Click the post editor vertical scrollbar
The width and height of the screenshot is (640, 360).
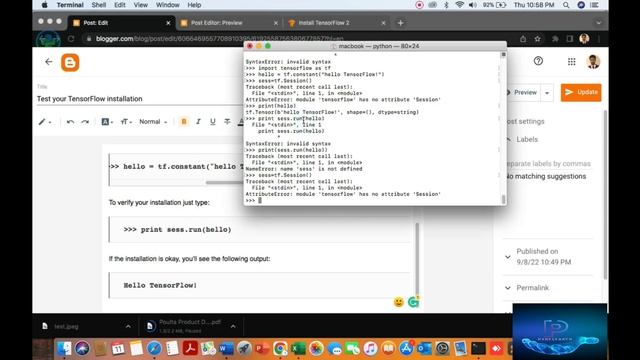point(417,259)
